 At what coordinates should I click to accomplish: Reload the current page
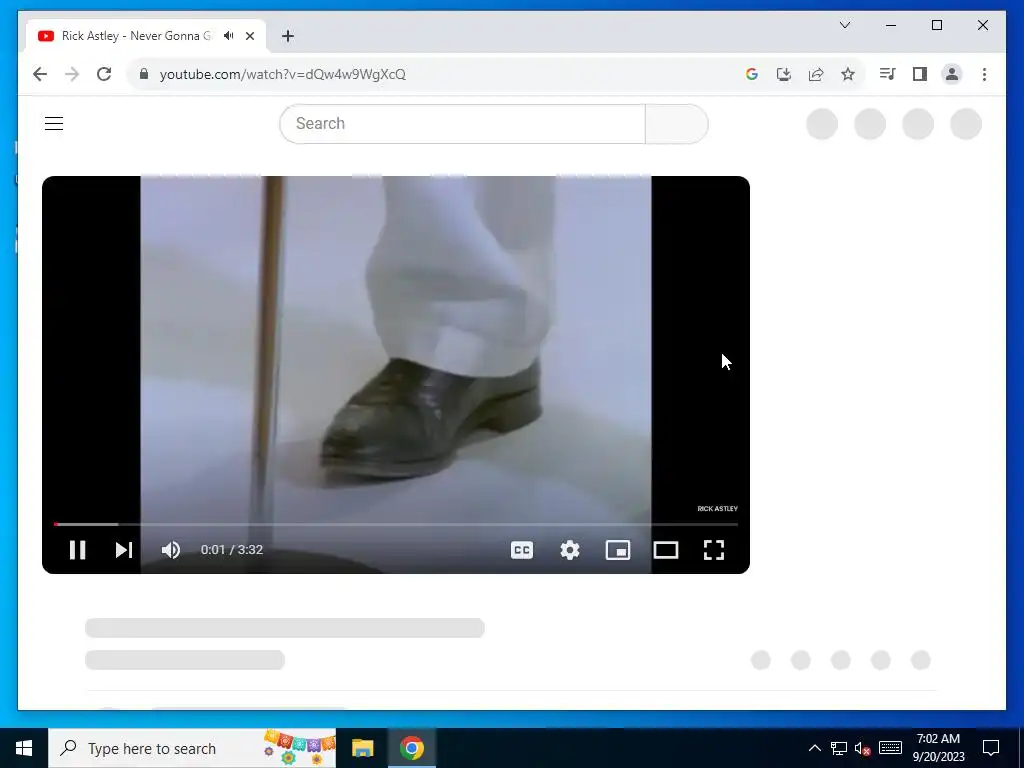104,74
